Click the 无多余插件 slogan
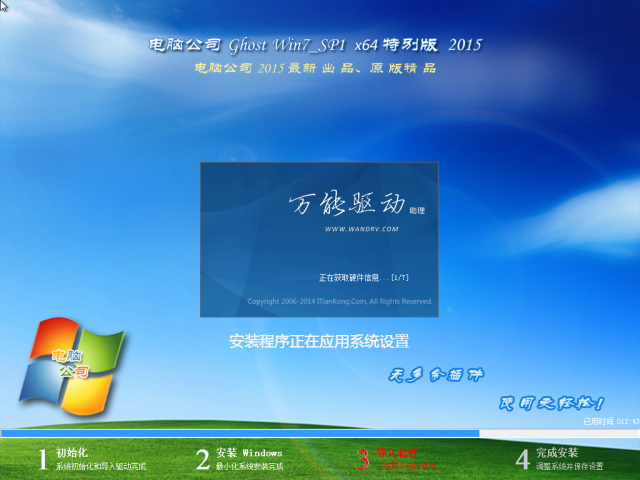Image resolution: width=640 pixels, height=480 pixels. pyautogui.click(x=436, y=374)
